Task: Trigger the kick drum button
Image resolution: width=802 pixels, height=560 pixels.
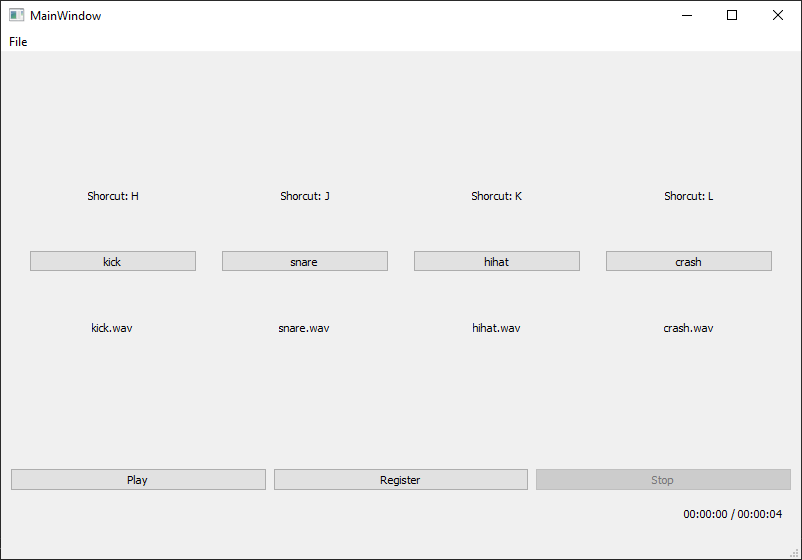Action: [113, 261]
